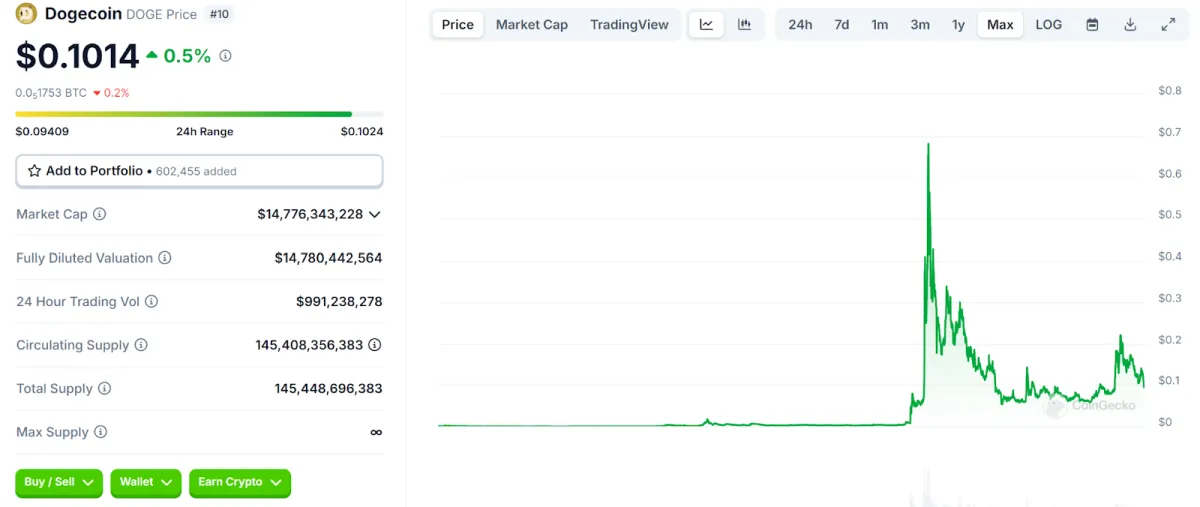Click the BTC price 0.0₅1753 BTC text
Screen dimensions: 1200x507
pyautogui.click(x=51, y=93)
